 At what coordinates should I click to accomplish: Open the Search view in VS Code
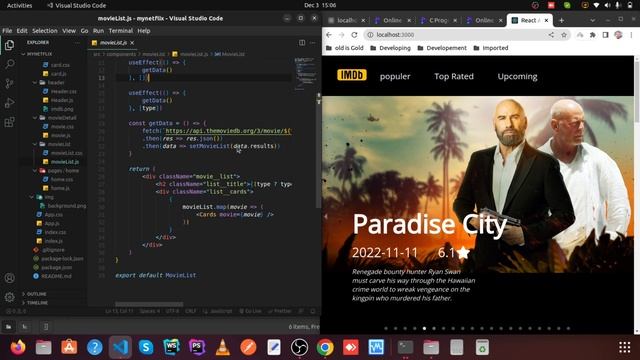pos(9,64)
